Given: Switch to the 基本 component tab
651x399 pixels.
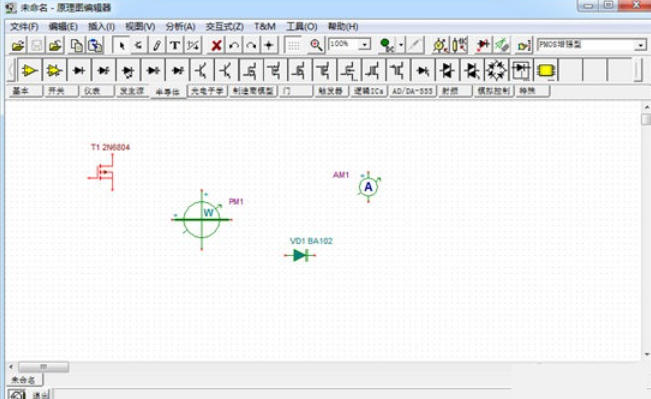Looking at the screenshot, I should [25, 91].
